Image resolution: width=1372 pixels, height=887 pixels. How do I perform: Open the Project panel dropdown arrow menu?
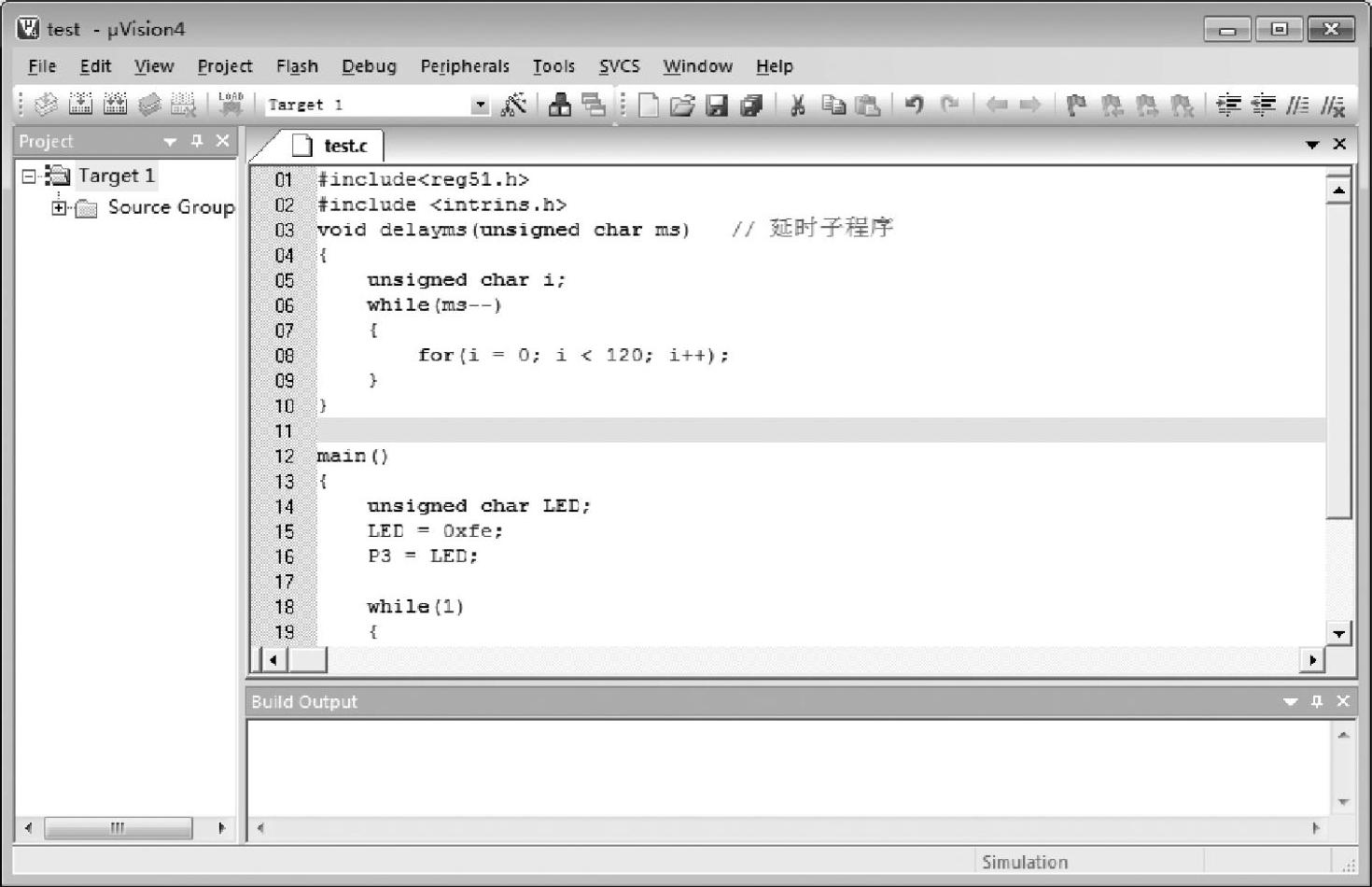[170, 142]
